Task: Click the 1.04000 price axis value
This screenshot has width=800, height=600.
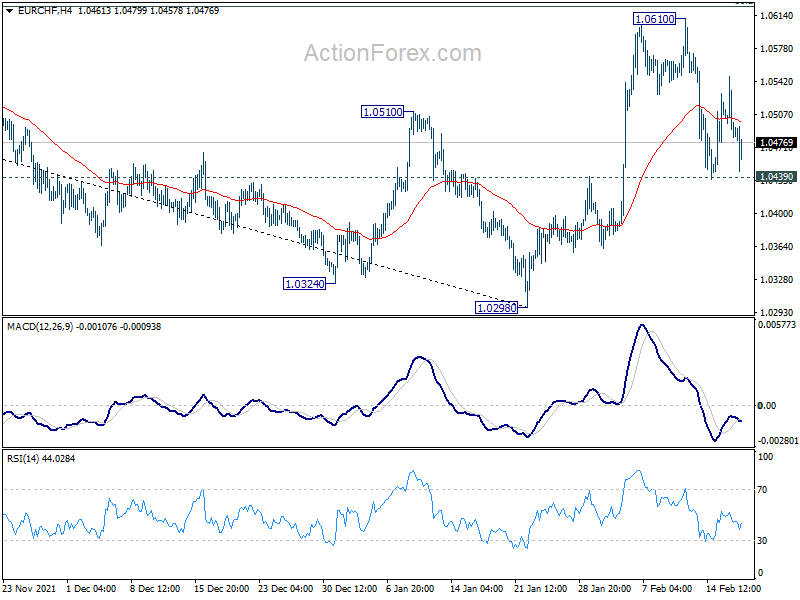Action: [777, 214]
